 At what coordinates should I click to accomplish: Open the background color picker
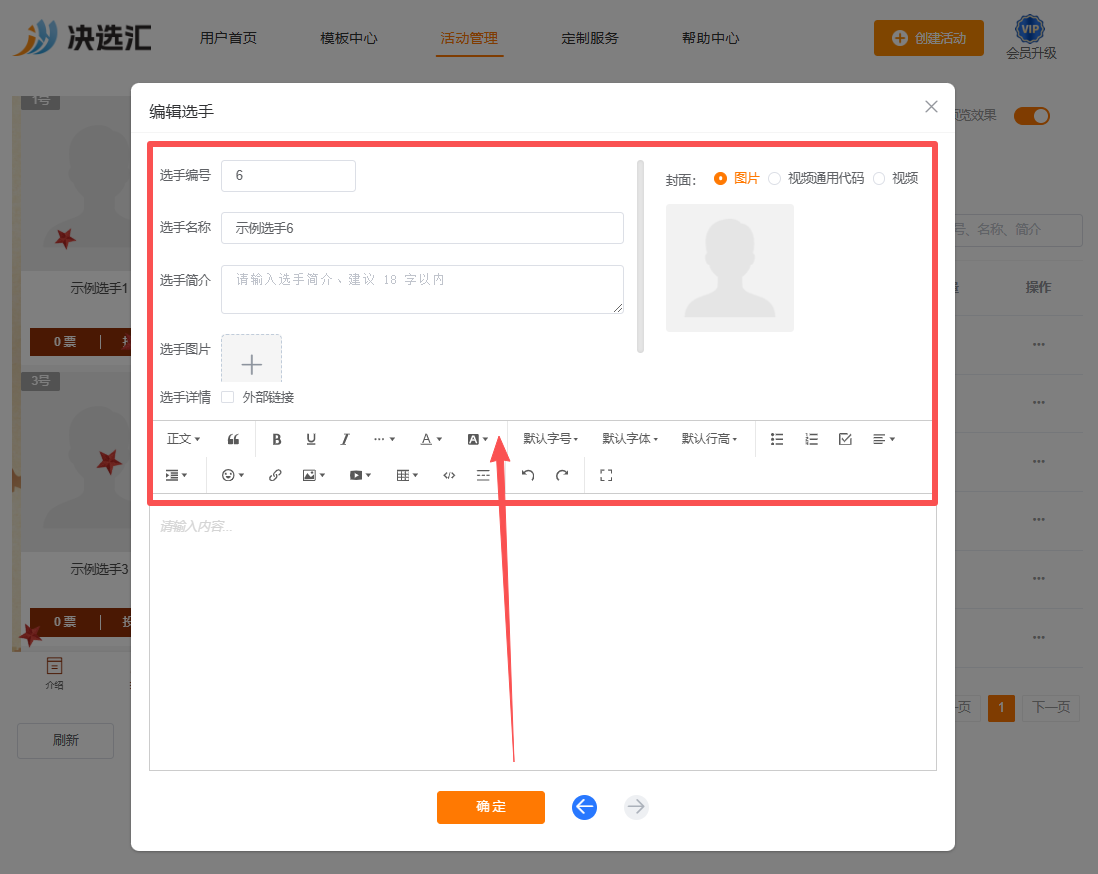[478, 439]
